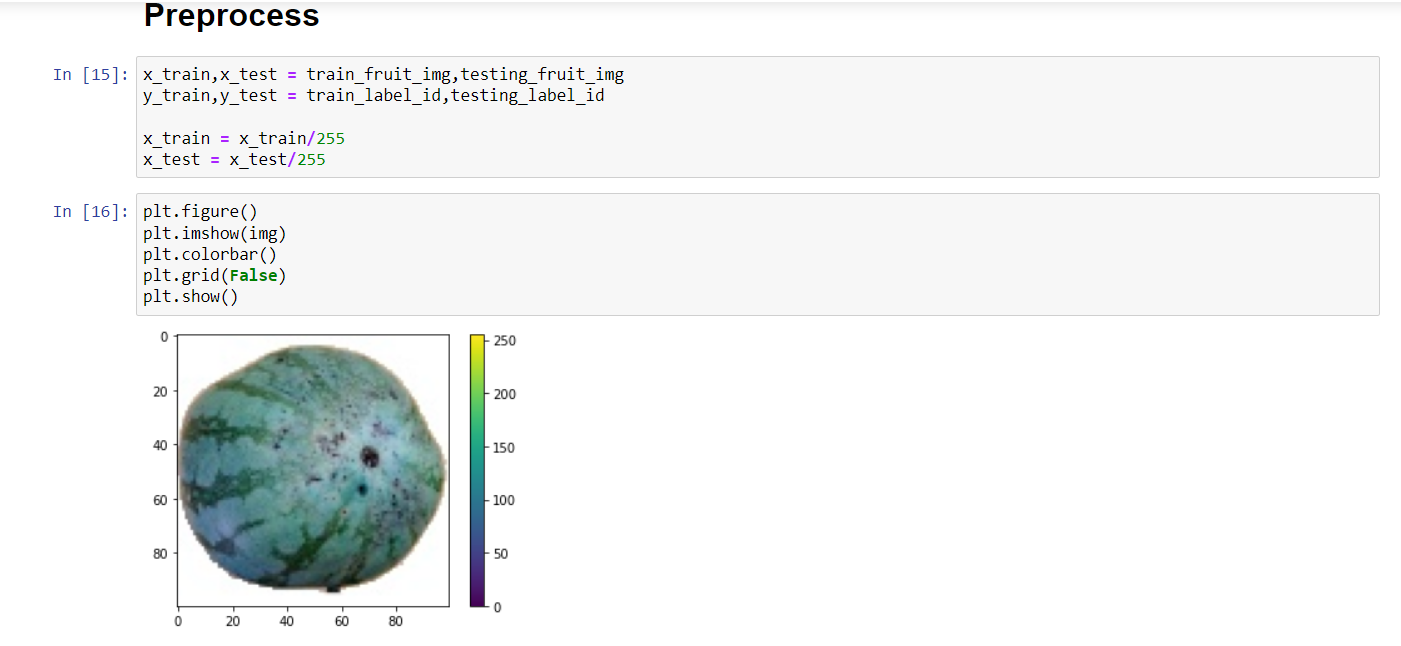1401x646 pixels.
Task: Select the In [15] cell prompt
Action: coord(91,74)
